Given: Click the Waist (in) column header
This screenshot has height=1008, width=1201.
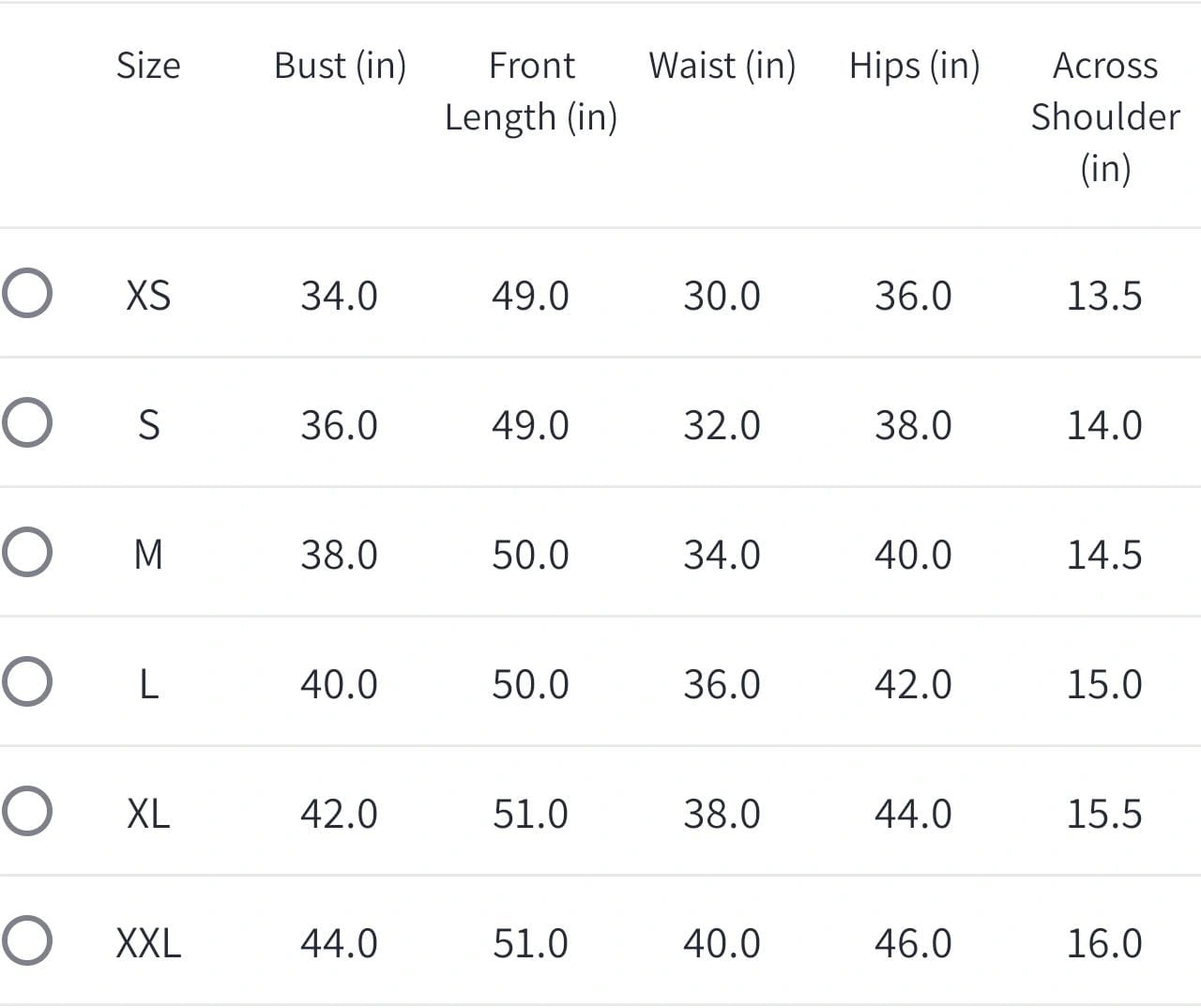Looking at the screenshot, I should pos(722,66).
